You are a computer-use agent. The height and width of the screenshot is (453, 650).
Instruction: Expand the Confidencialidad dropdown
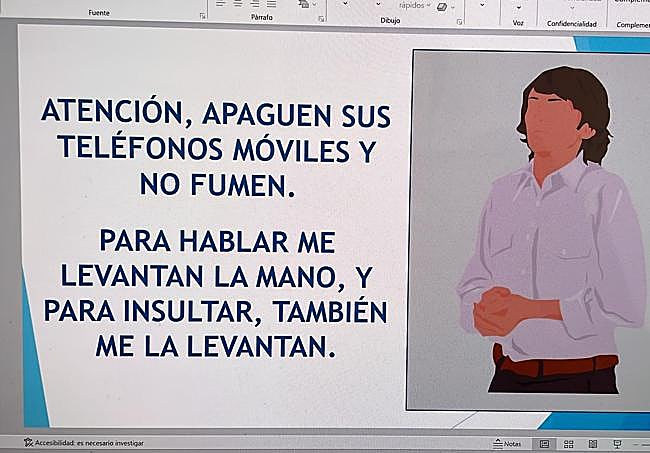click(x=572, y=8)
